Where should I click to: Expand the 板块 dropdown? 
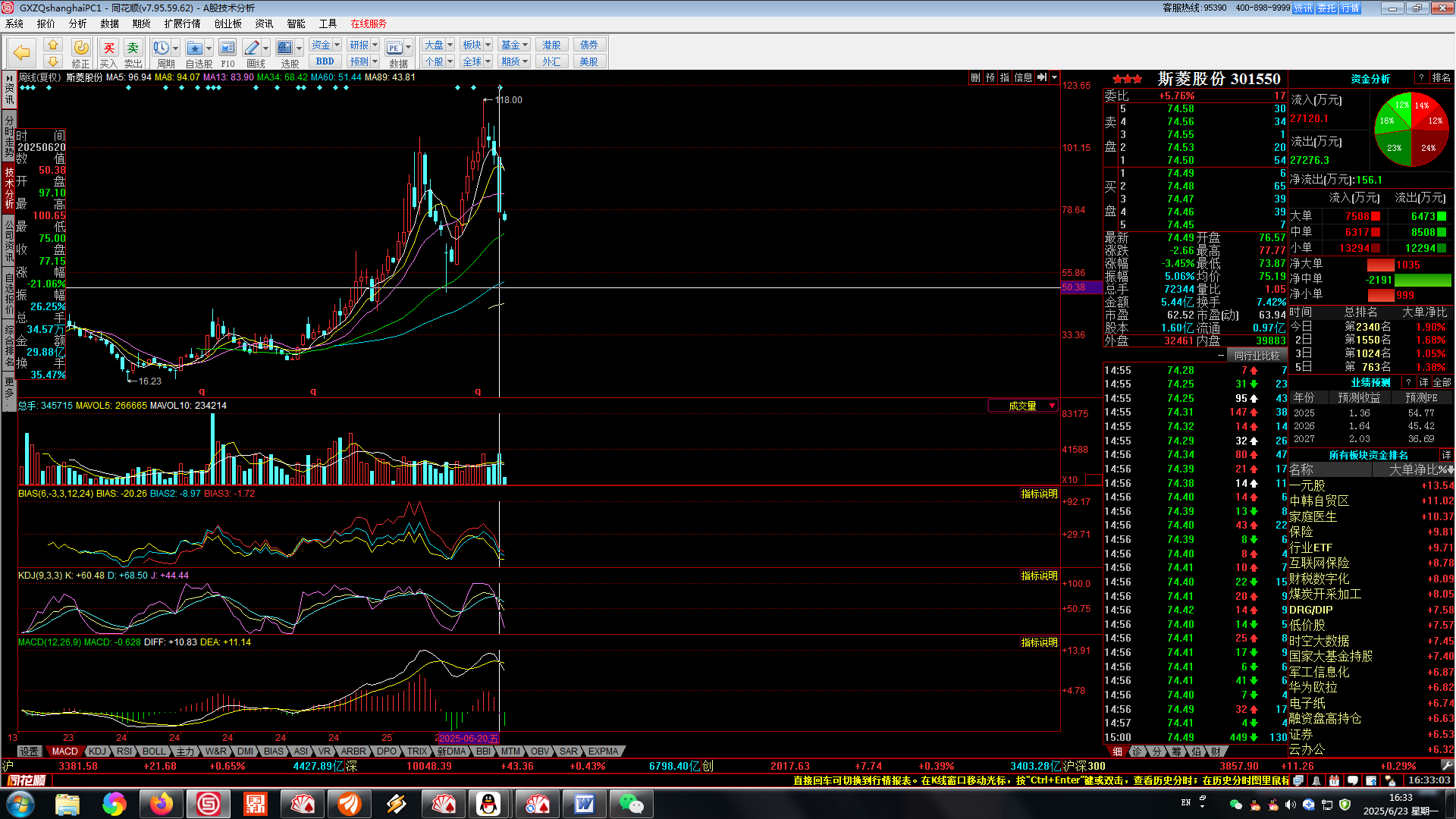pos(488,45)
